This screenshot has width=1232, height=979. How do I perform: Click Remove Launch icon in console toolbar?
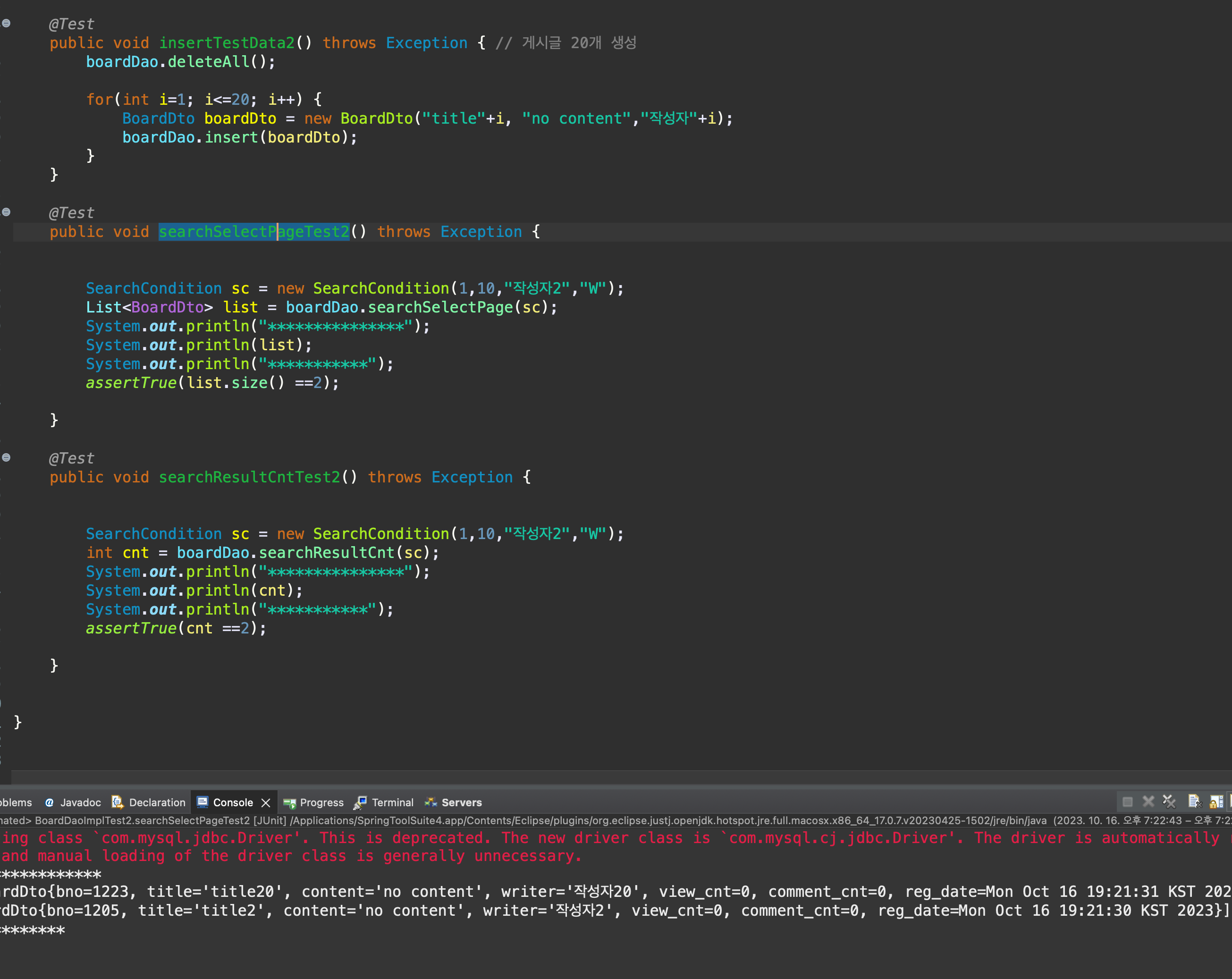click(1148, 802)
